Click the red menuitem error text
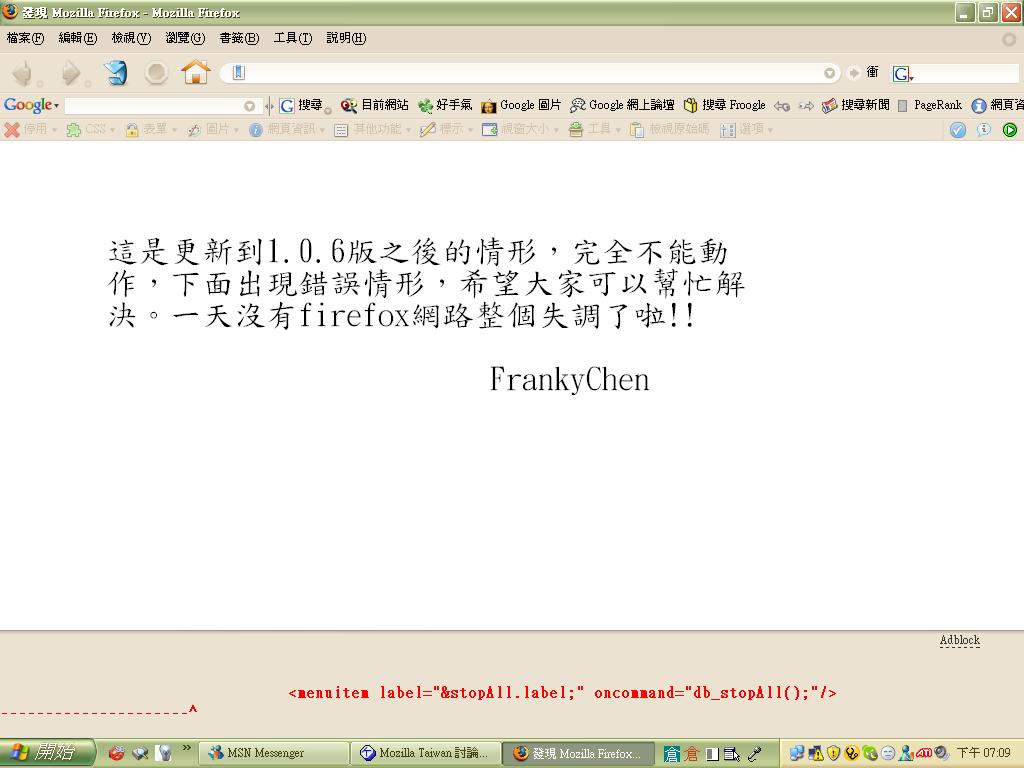1024x768 pixels. 562,693
